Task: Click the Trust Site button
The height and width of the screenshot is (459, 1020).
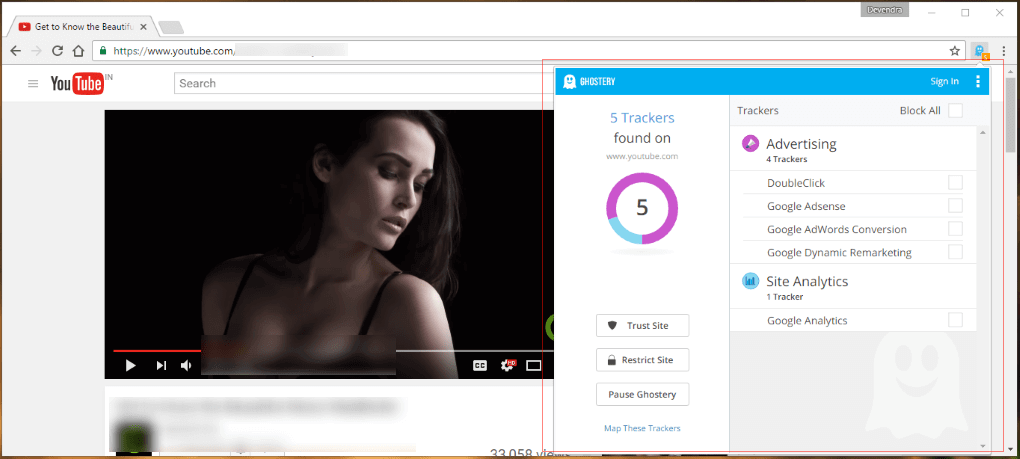Action: [x=642, y=326]
